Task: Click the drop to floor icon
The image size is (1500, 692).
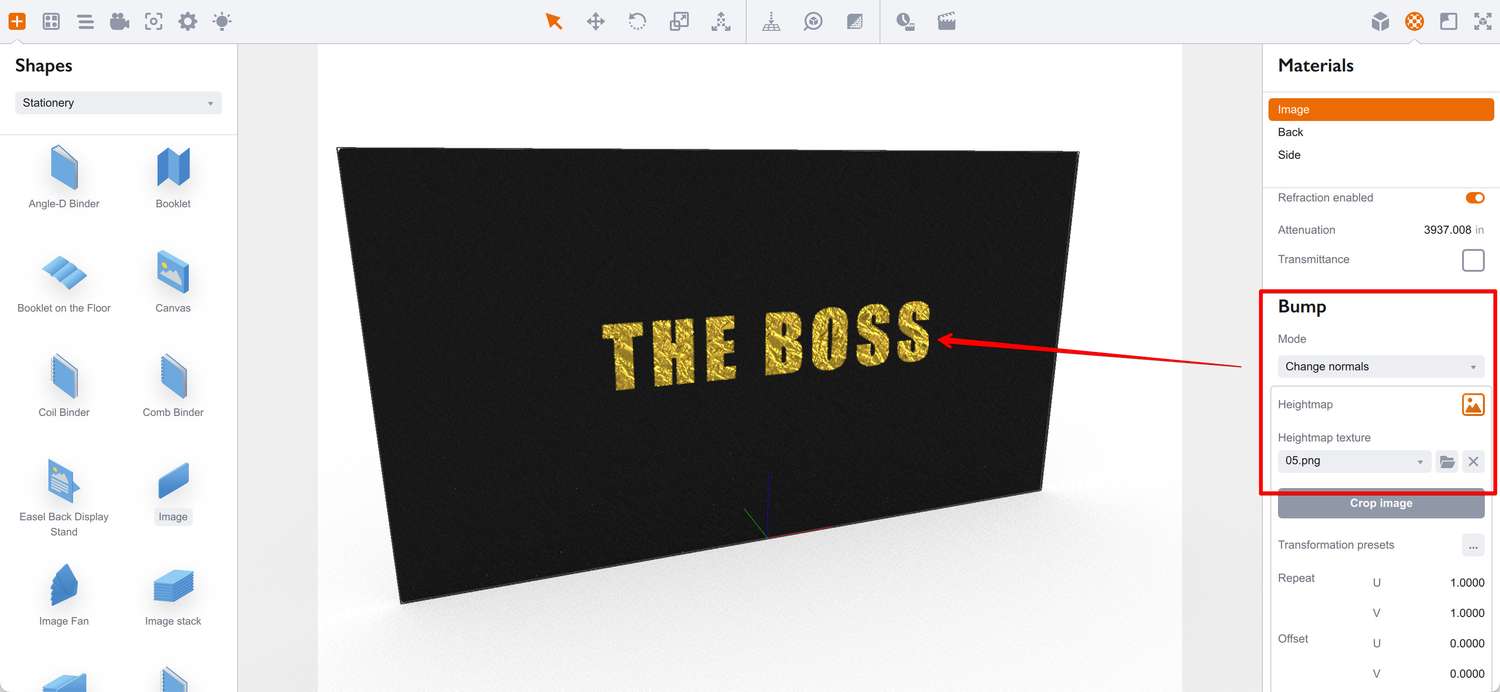Action: click(771, 21)
